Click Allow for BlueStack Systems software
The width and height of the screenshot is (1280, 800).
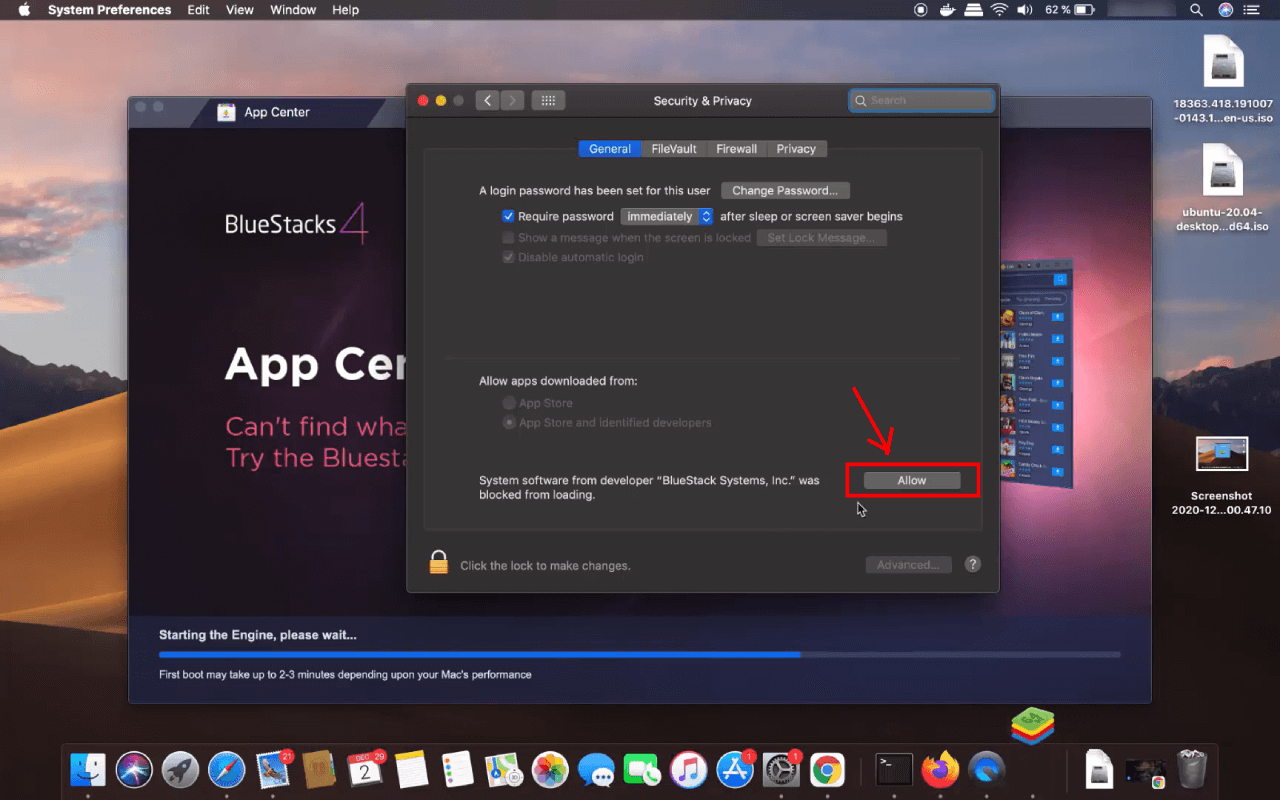(x=912, y=481)
